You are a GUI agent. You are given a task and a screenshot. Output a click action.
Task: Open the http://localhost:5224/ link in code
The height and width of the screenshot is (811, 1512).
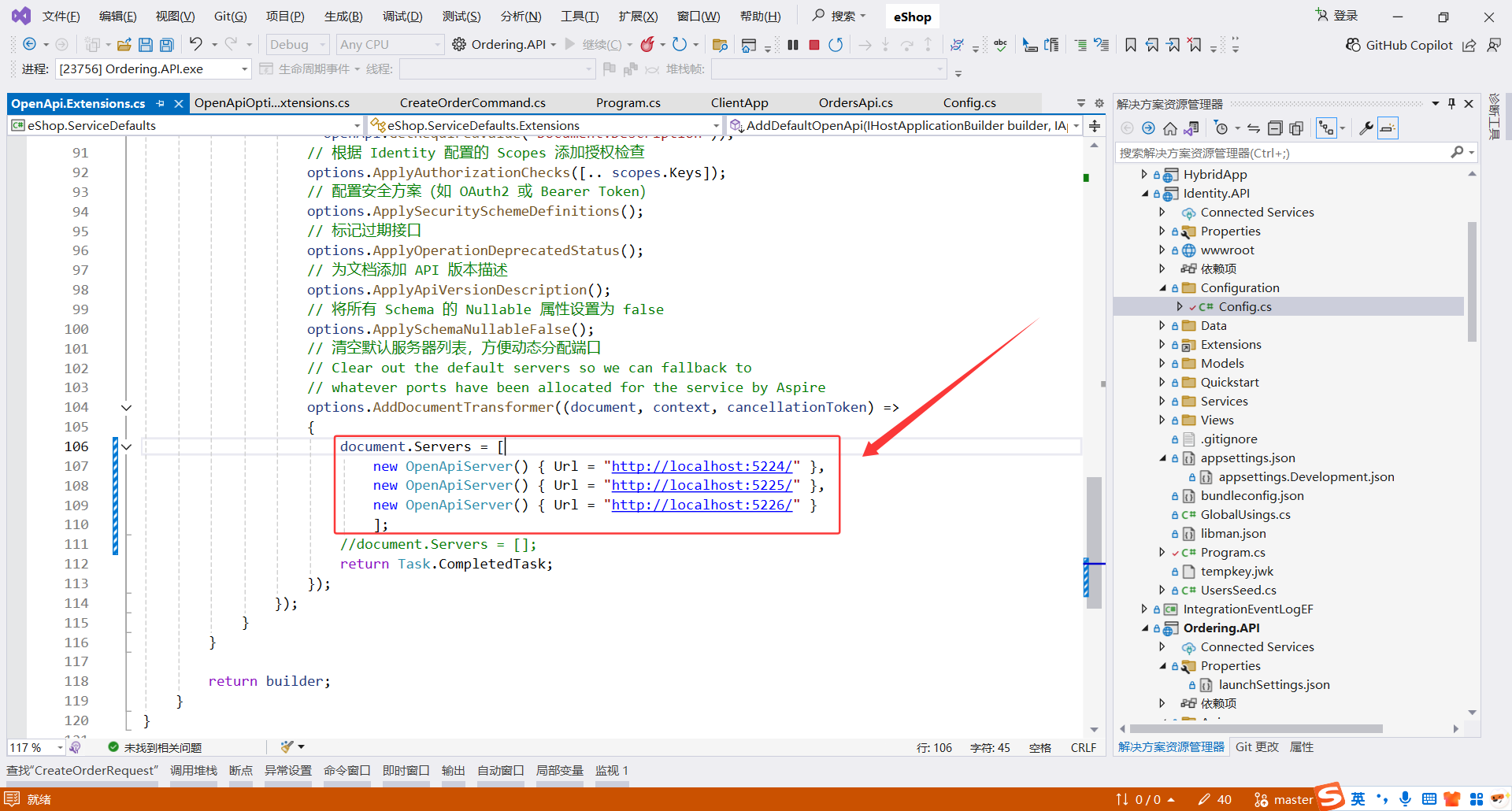[702, 466]
